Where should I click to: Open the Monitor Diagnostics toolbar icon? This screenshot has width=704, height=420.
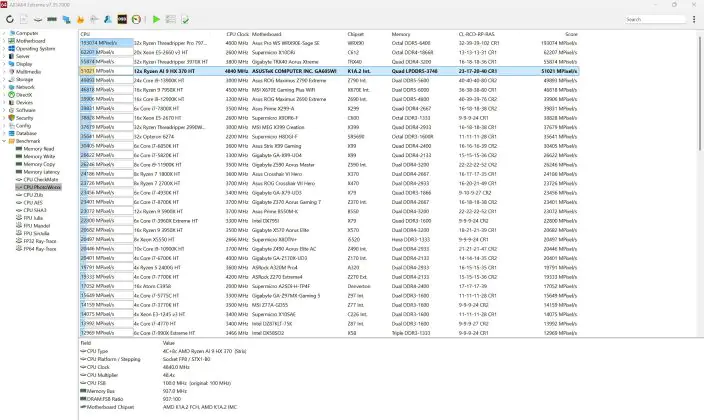pyautogui.click(x=94, y=19)
